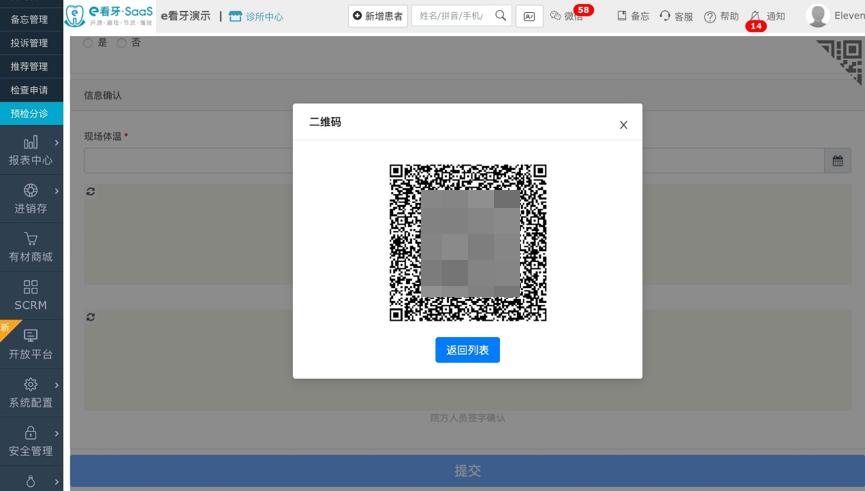This screenshot has height=491, width=865.
Task: Close the 二维码 dialog
Action: pyautogui.click(x=623, y=125)
